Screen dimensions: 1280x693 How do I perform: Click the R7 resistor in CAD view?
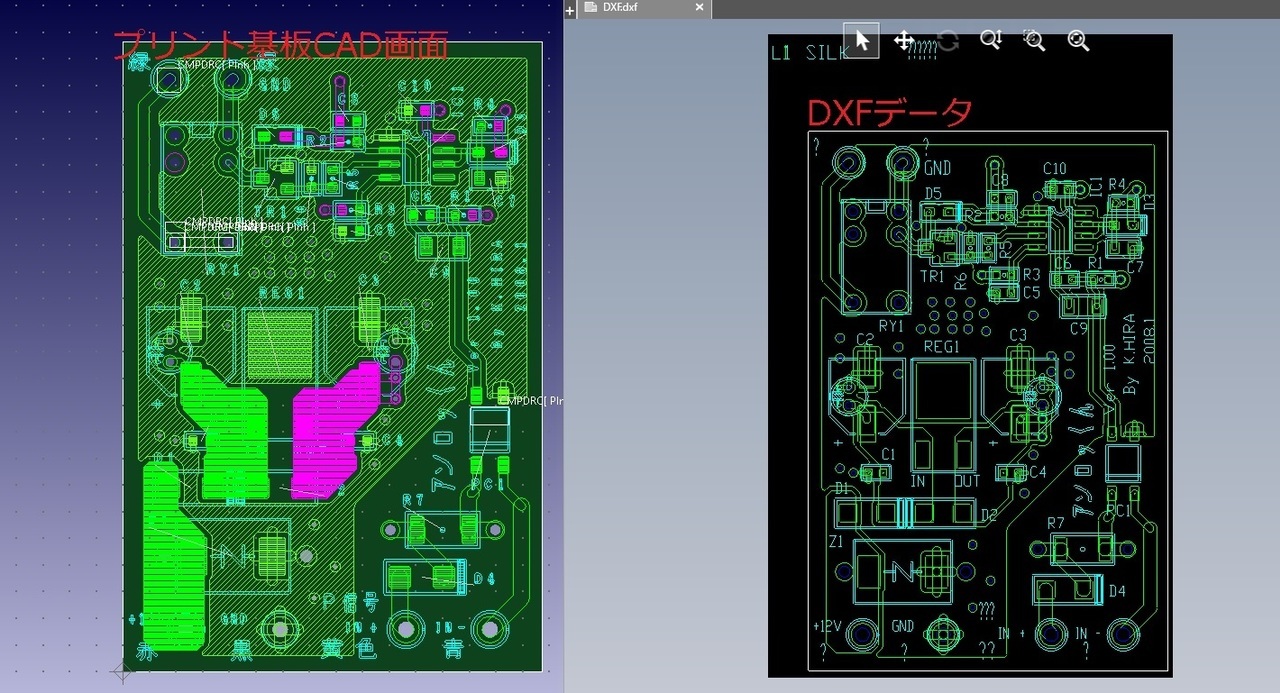pyautogui.click(x=442, y=528)
